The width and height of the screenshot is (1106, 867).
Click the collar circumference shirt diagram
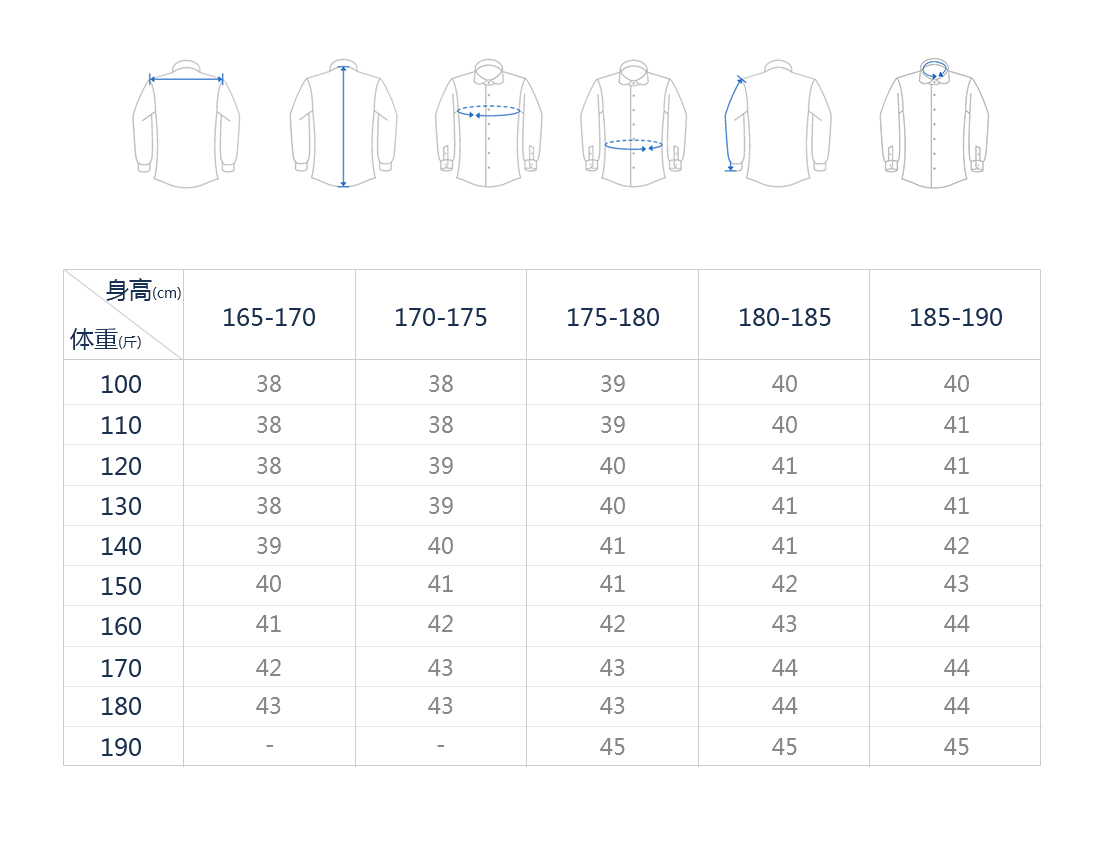tap(934, 124)
